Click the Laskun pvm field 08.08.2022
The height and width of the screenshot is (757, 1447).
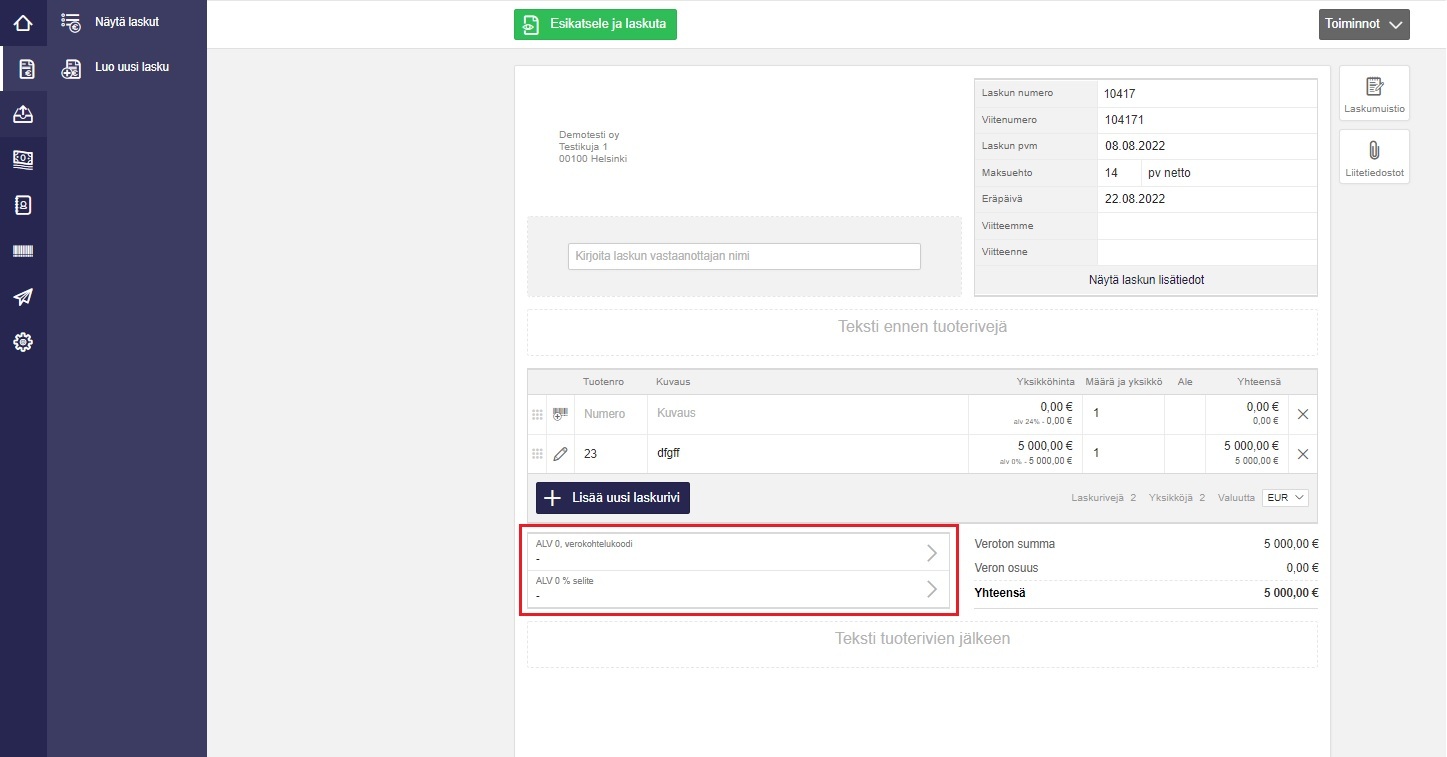coord(1207,146)
